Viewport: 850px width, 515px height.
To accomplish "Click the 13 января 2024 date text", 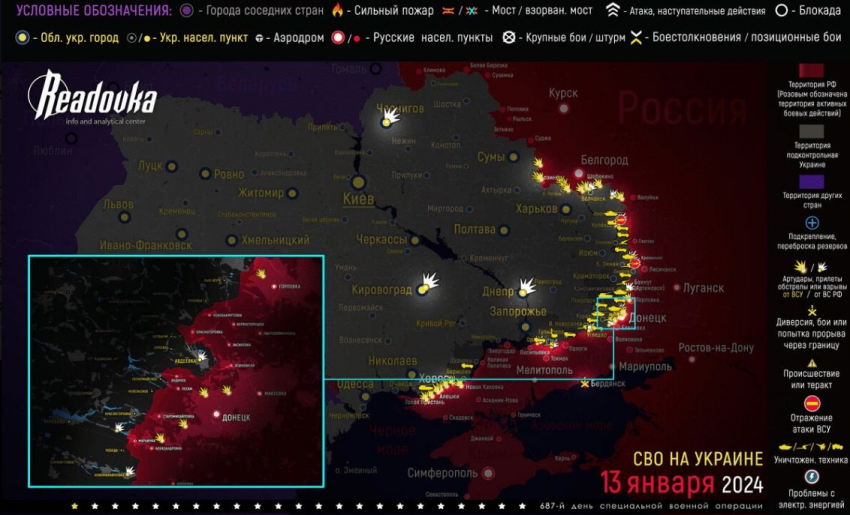I will pos(681,484).
